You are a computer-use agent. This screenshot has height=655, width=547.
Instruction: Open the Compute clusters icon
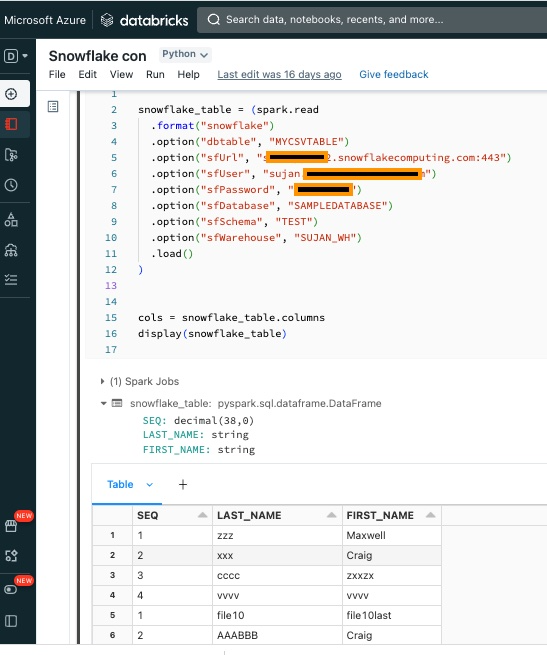pyautogui.click(x=11, y=250)
